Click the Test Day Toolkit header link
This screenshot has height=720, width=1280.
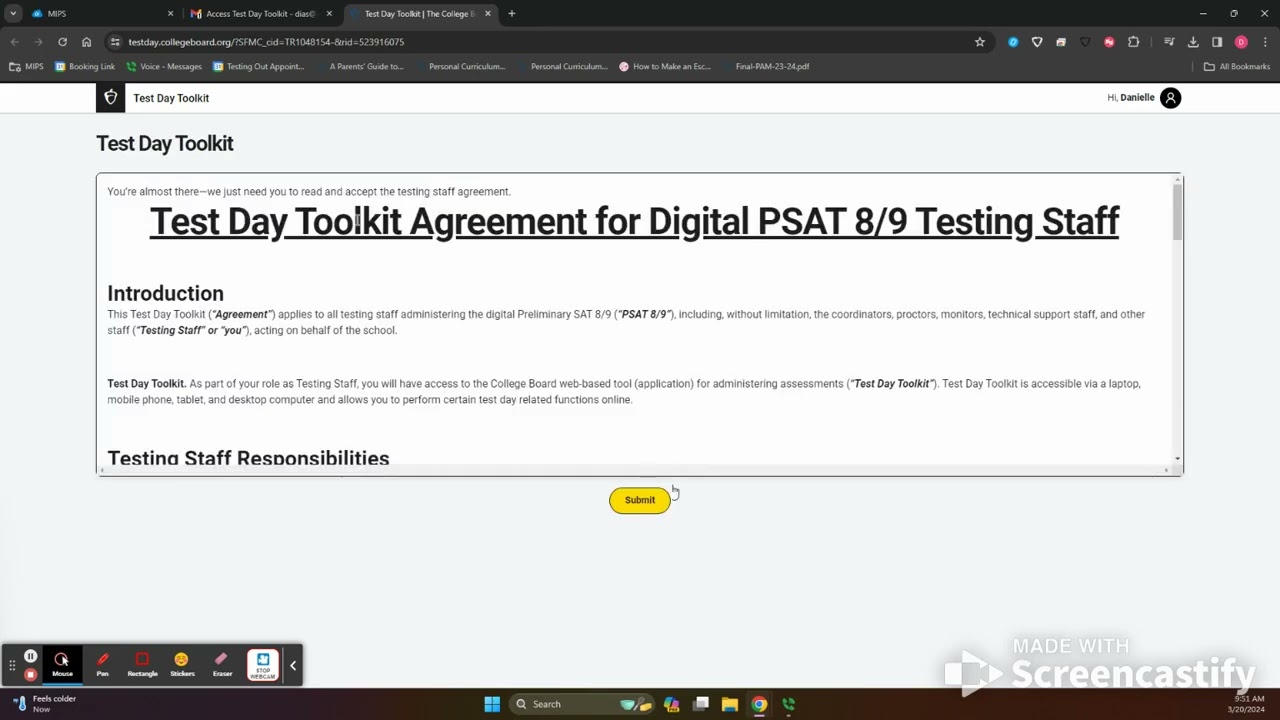click(171, 98)
